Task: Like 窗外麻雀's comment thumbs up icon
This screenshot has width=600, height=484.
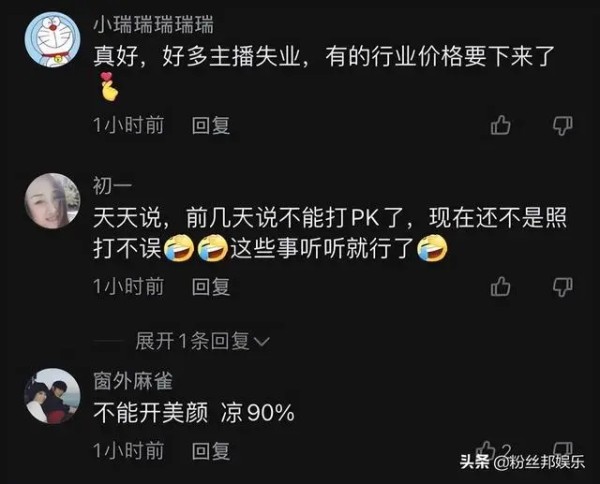Action: point(486,448)
